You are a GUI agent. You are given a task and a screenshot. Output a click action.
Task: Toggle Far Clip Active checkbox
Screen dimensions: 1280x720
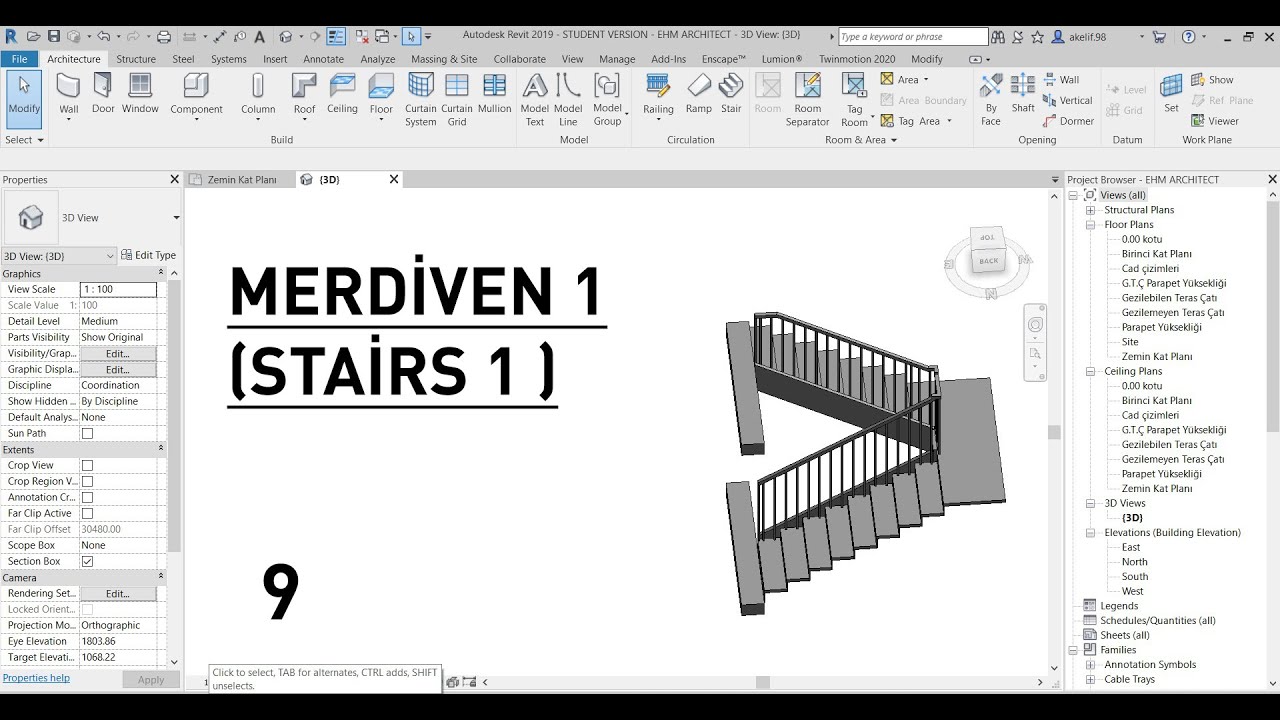tap(87, 513)
